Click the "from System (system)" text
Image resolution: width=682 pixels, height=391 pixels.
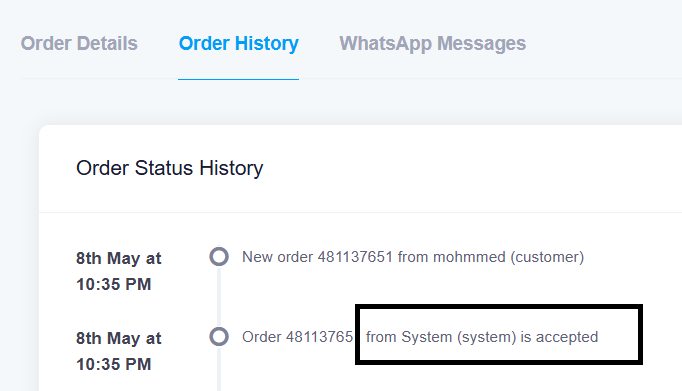click(441, 337)
